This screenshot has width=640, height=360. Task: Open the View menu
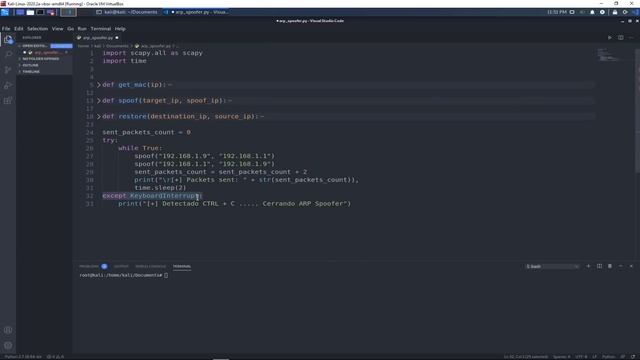[x=58, y=29]
